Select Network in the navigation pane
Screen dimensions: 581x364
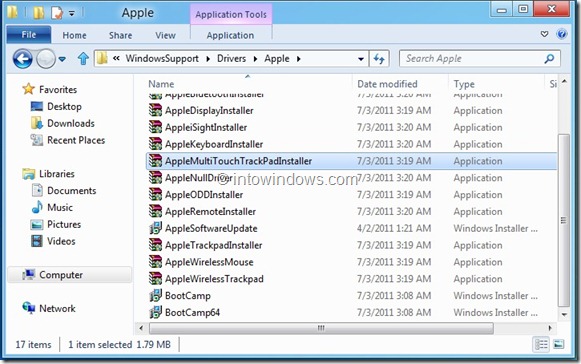pos(57,308)
